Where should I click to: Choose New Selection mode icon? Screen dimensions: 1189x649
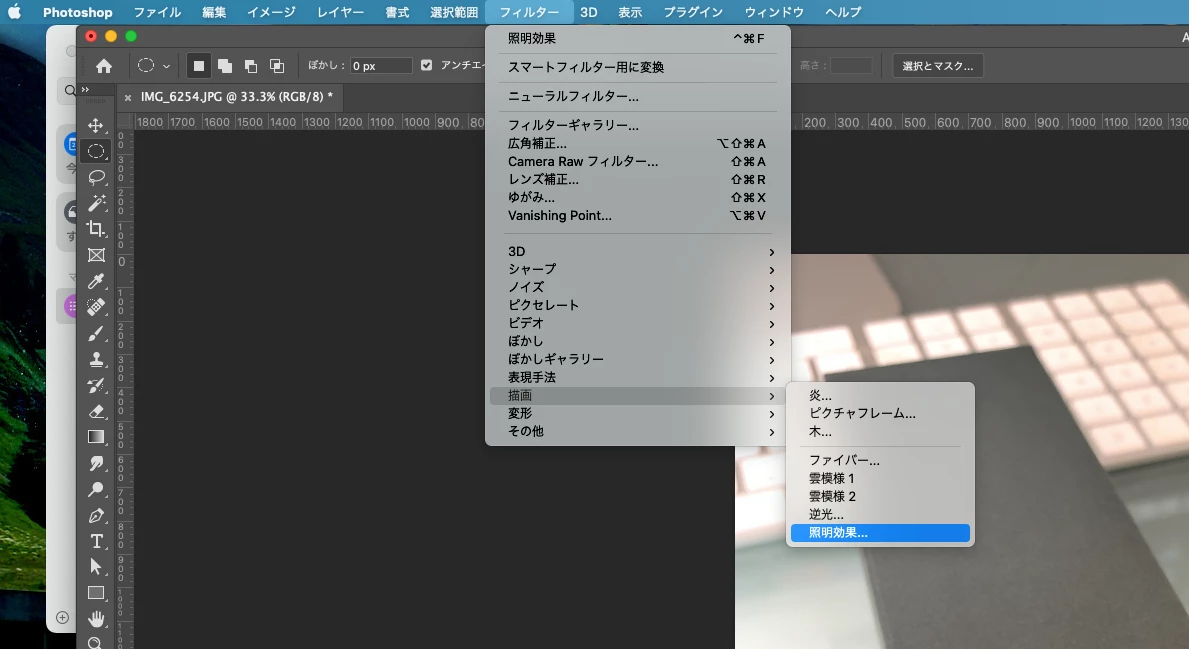click(199, 66)
